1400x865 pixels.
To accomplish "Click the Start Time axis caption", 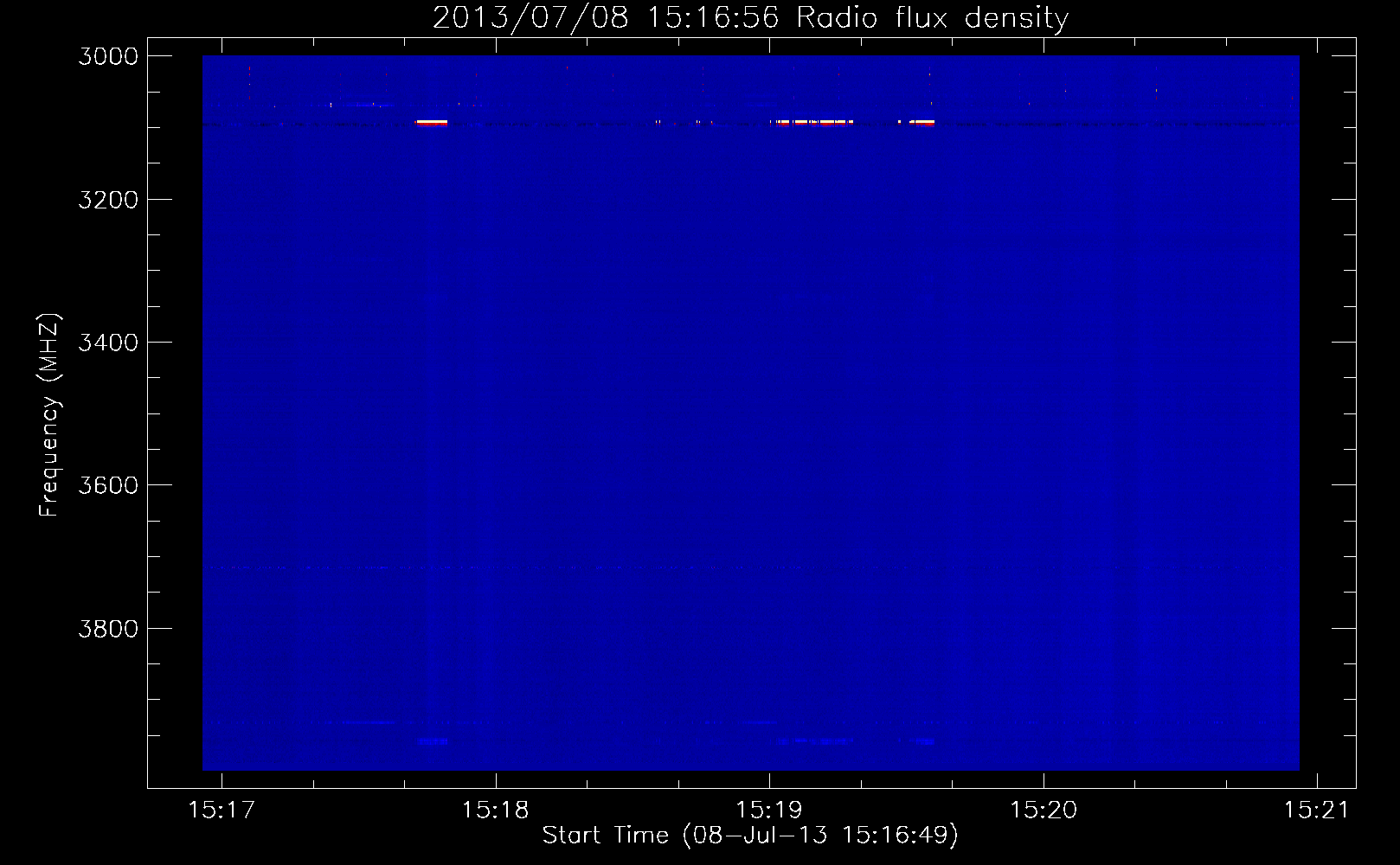I will coord(750,836).
